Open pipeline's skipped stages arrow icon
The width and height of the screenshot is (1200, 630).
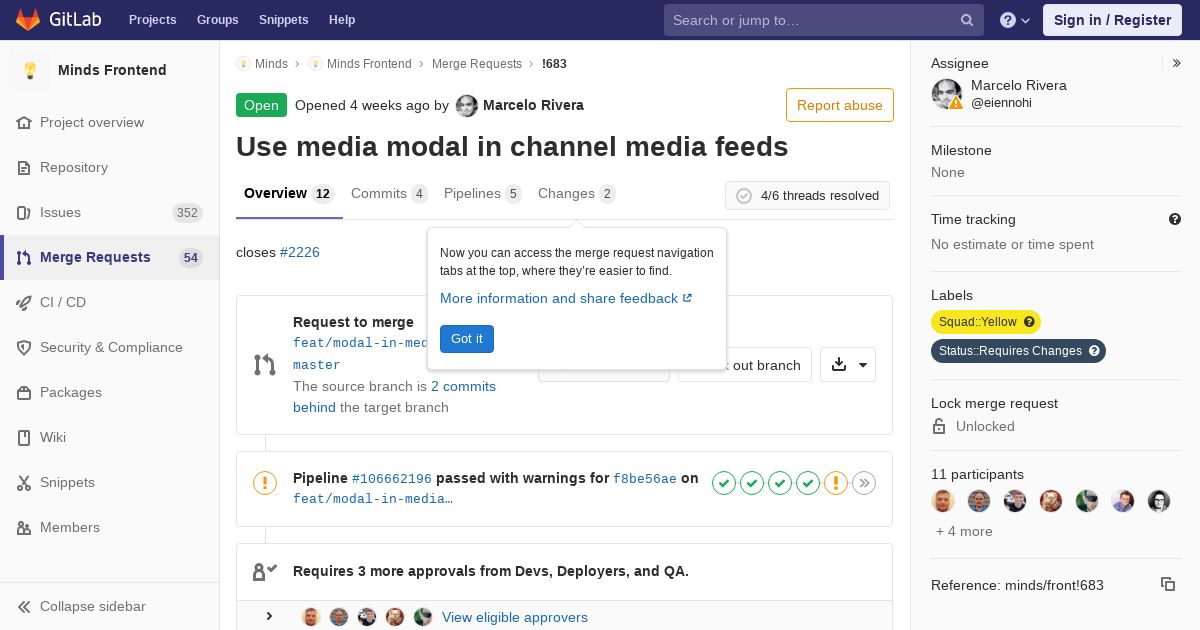(864, 484)
